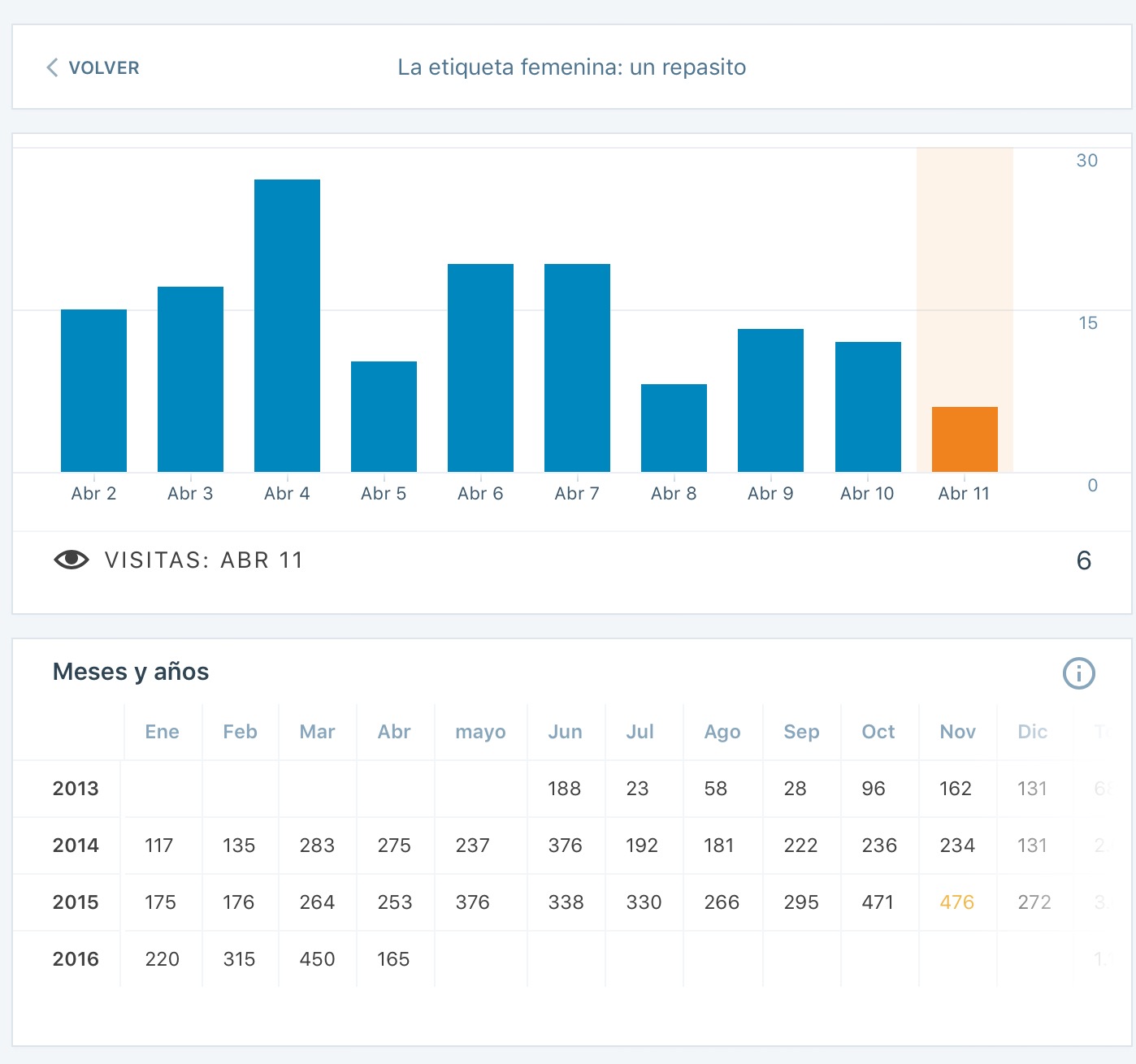The width and height of the screenshot is (1136, 1064).
Task: Click the 'VISITAS: ABR 11' label
Action: [204, 560]
